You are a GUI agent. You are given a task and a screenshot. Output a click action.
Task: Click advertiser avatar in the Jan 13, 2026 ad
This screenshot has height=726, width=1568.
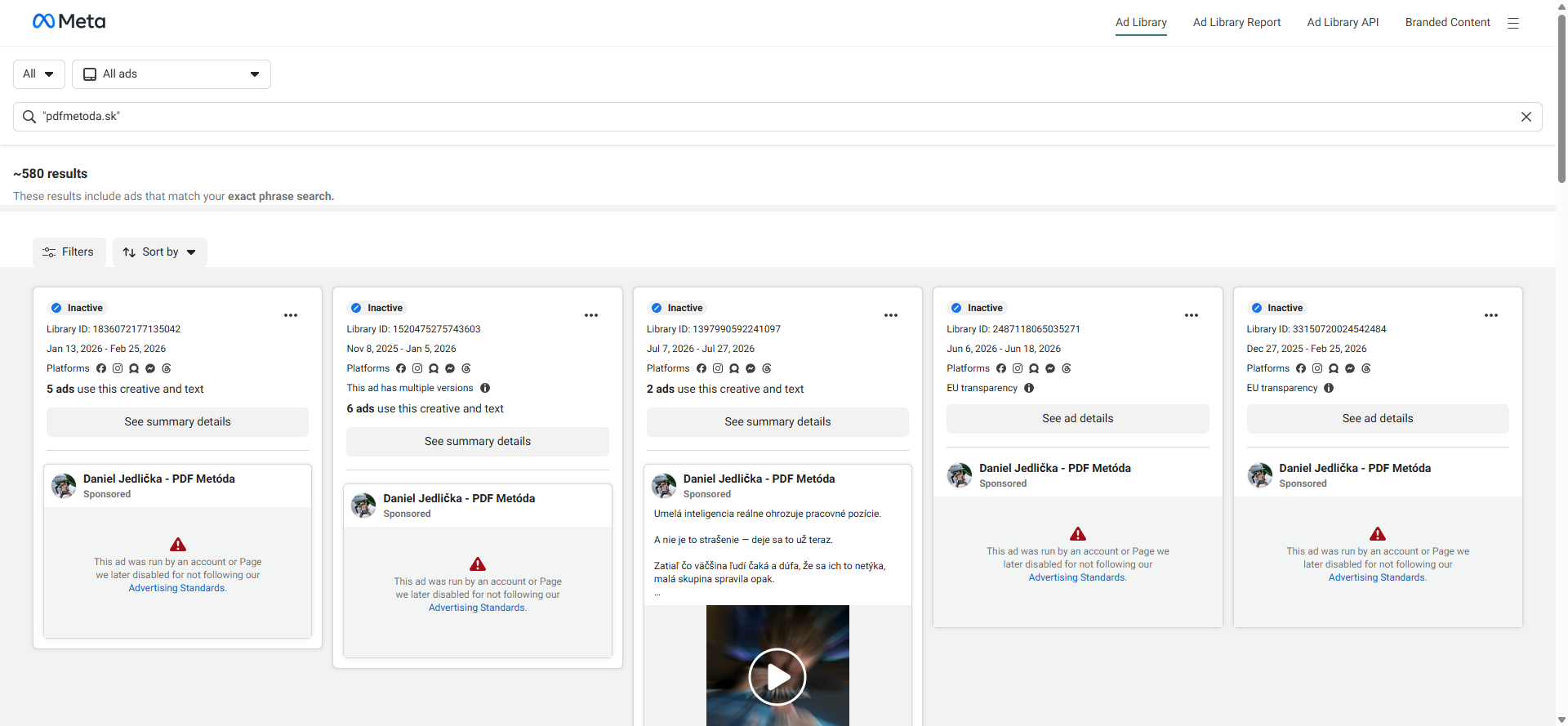click(x=64, y=485)
